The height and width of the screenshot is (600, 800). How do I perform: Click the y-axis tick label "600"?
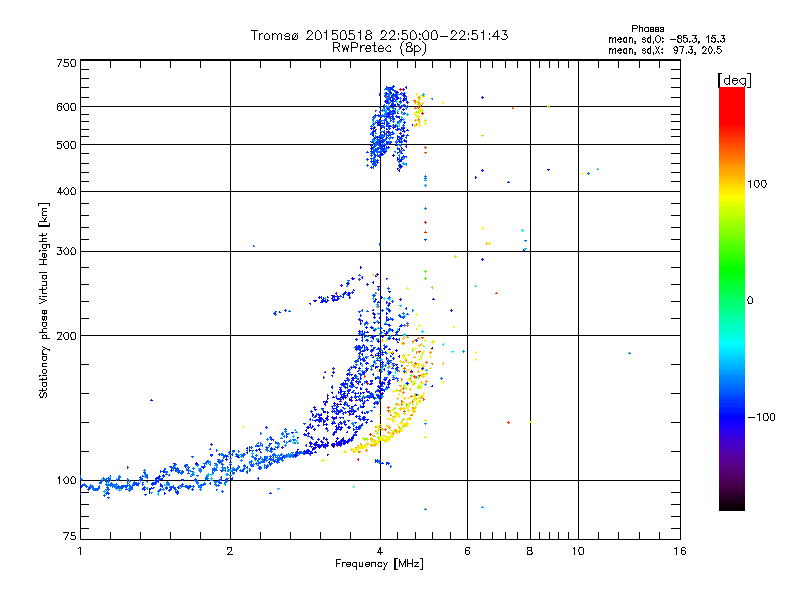(x=67, y=107)
